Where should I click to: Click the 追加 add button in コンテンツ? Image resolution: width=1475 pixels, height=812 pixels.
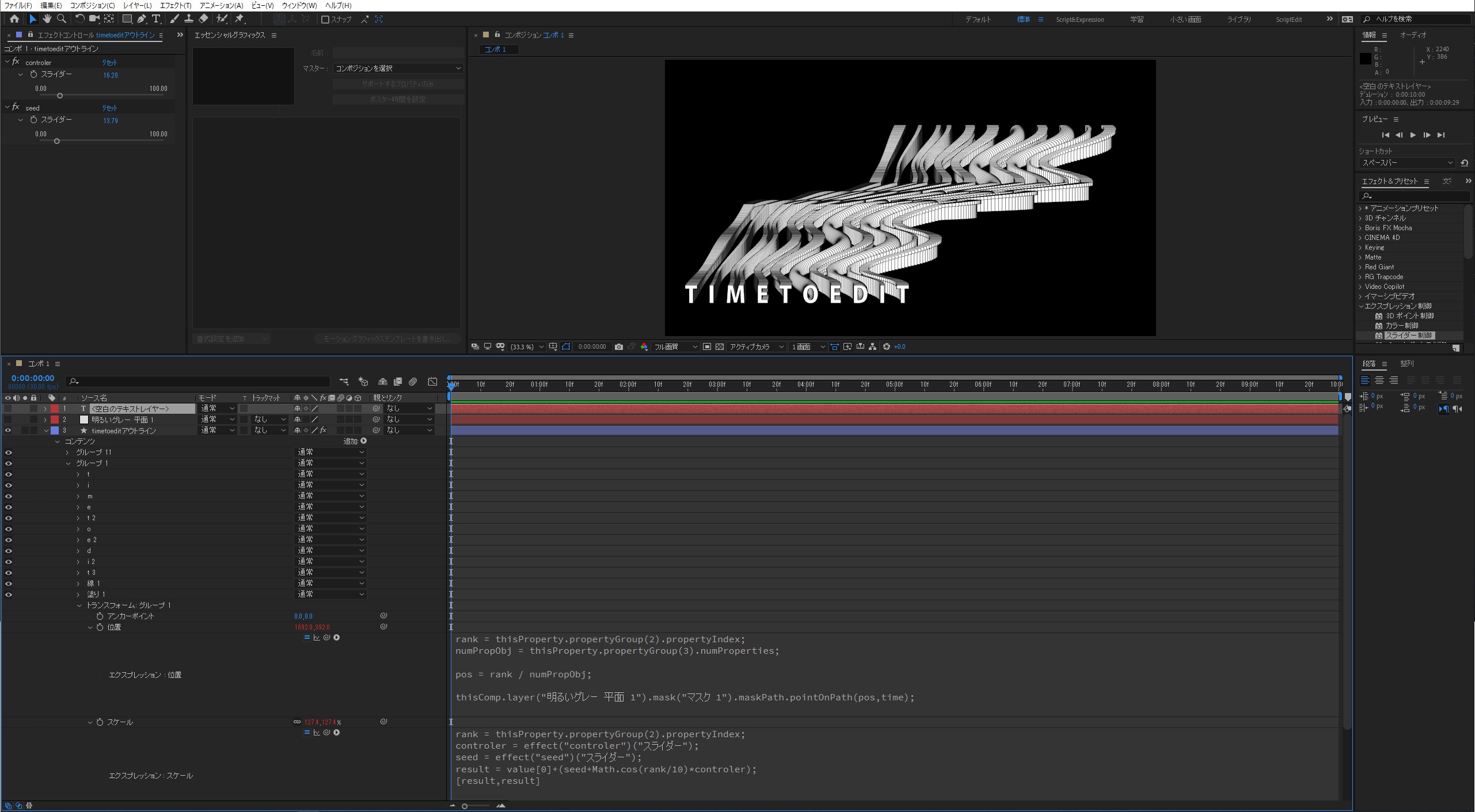363,441
